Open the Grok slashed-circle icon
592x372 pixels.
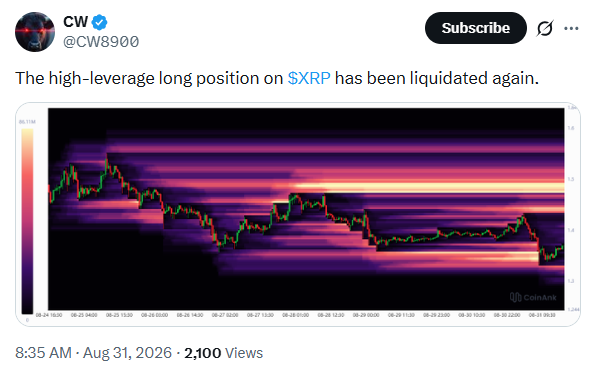tap(545, 28)
